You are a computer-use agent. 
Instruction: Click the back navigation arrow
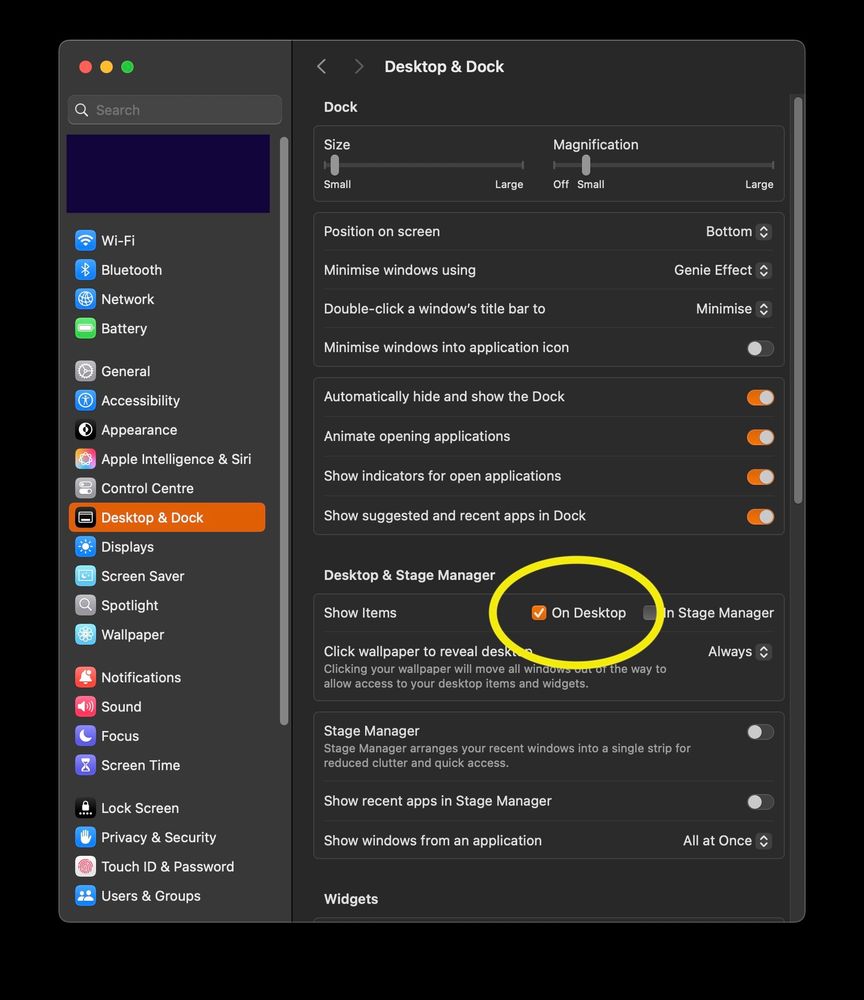point(321,66)
